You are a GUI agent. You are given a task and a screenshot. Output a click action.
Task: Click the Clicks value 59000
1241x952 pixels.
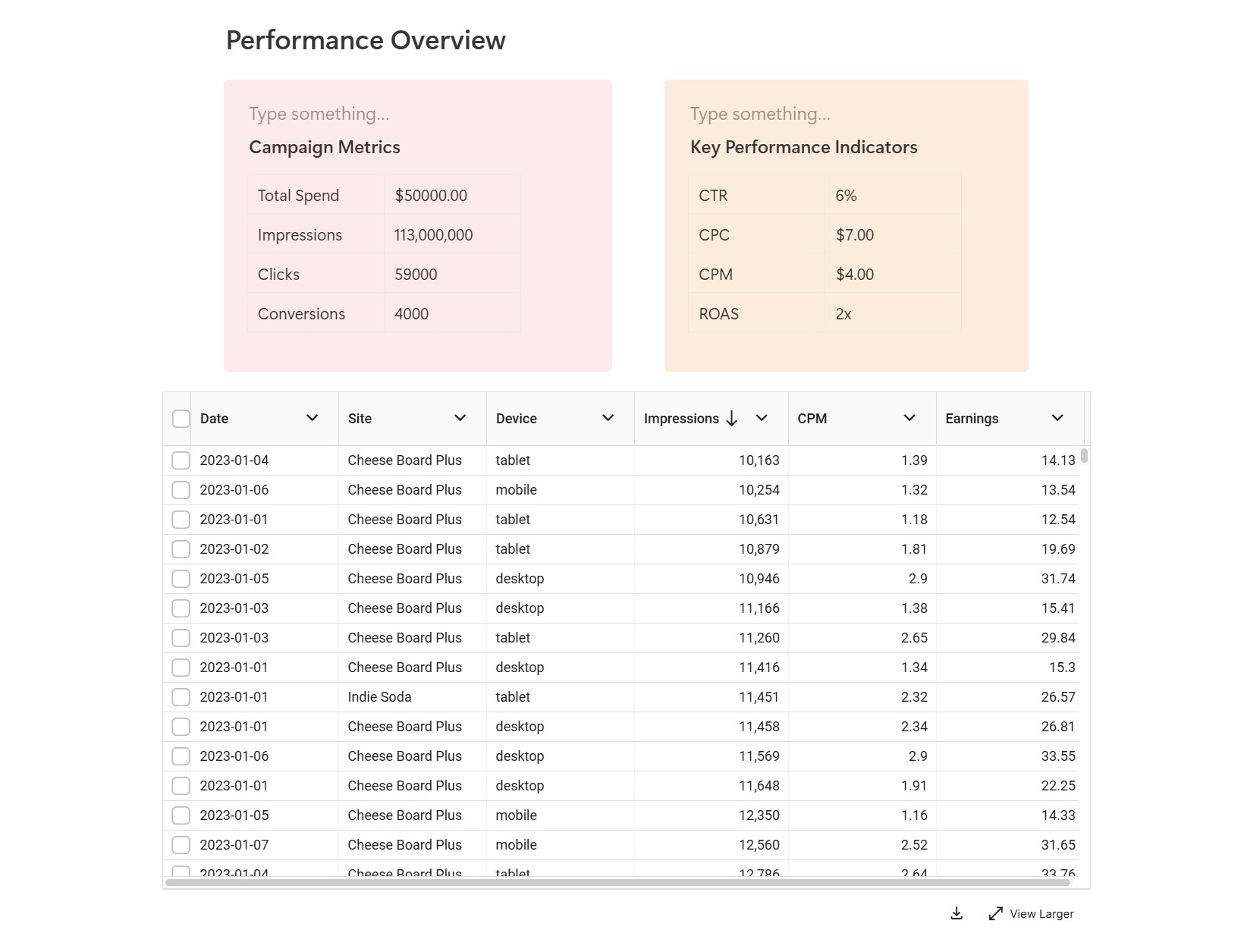(x=416, y=275)
